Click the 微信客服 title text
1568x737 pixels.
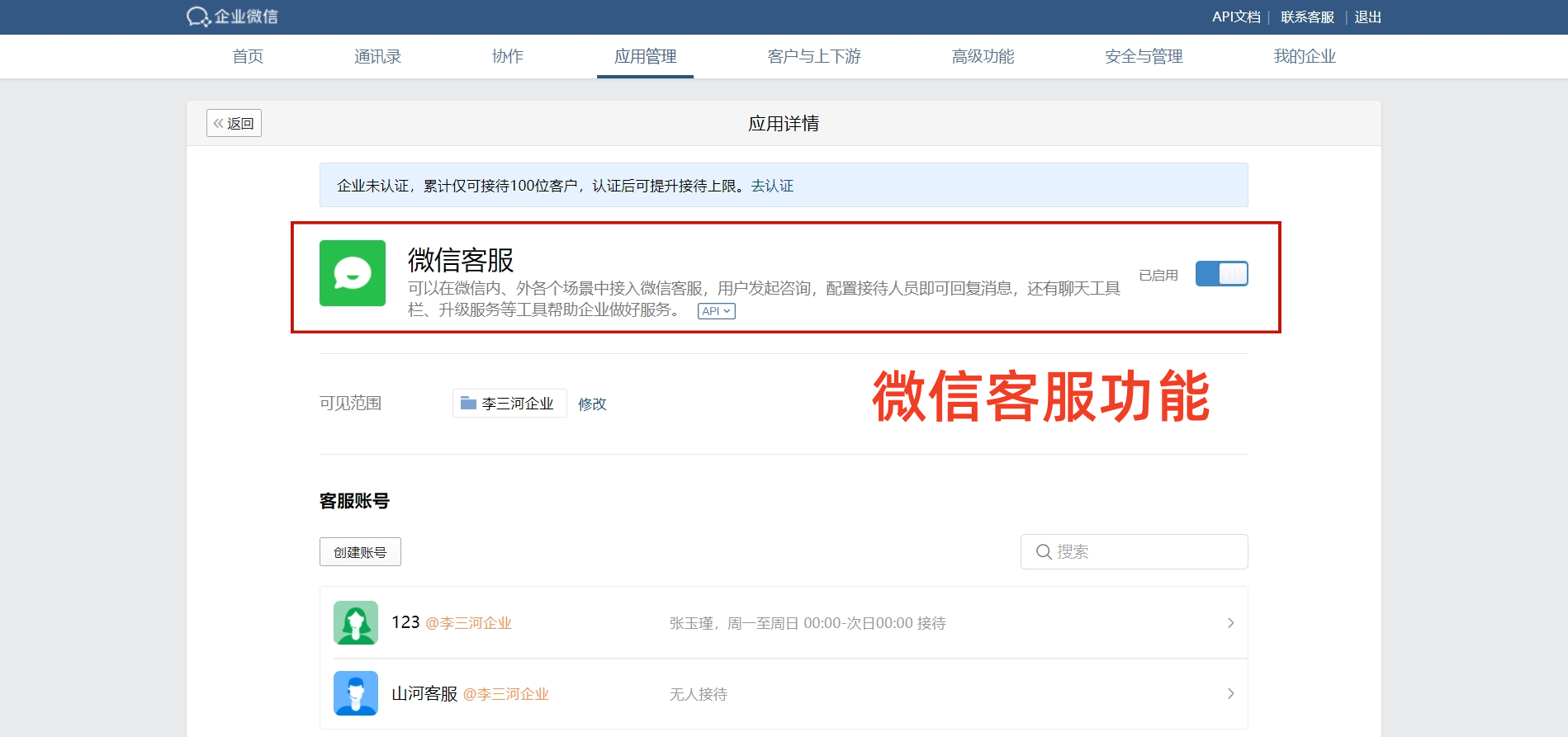[x=461, y=260]
